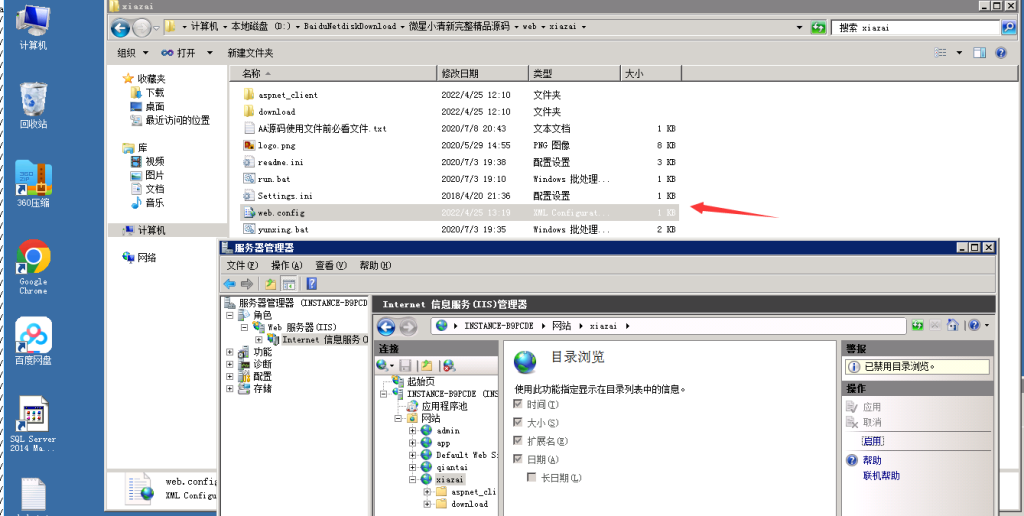Open the view options dropdown arrow in Explorer

point(959,53)
